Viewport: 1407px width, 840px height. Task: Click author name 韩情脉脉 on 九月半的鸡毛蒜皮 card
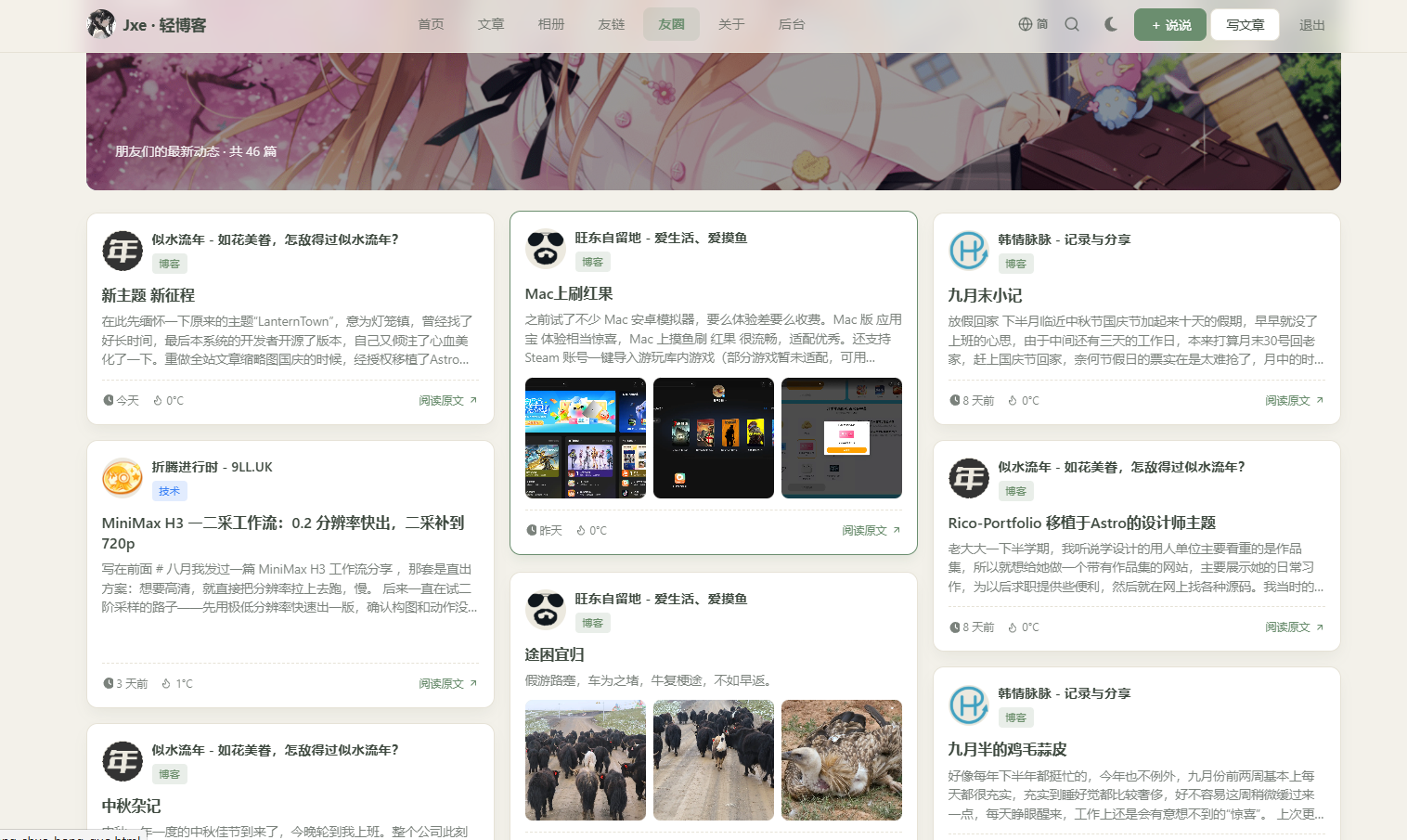click(x=1065, y=693)
